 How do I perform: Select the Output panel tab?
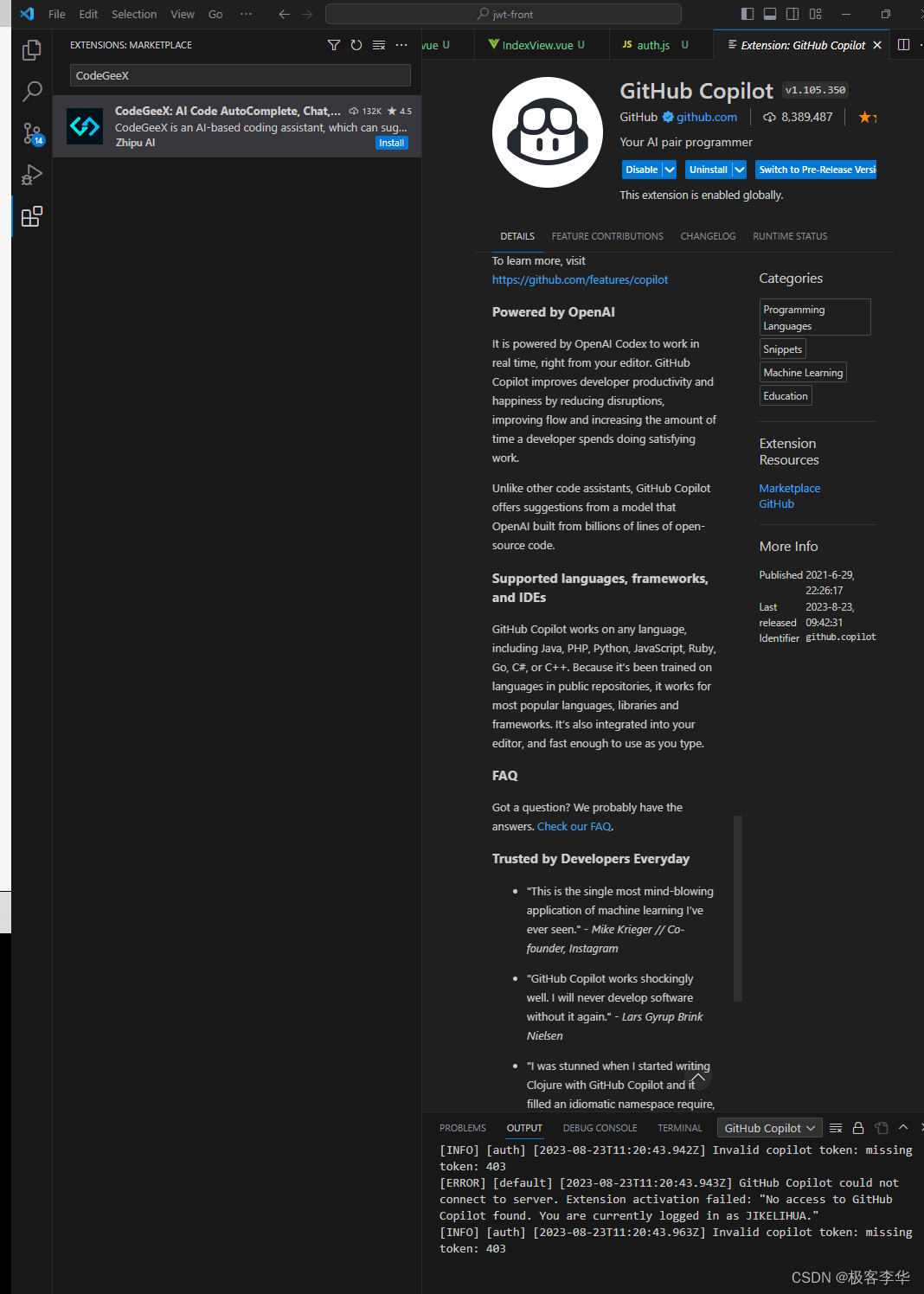pyautogui.click(x=524, y=1128)
